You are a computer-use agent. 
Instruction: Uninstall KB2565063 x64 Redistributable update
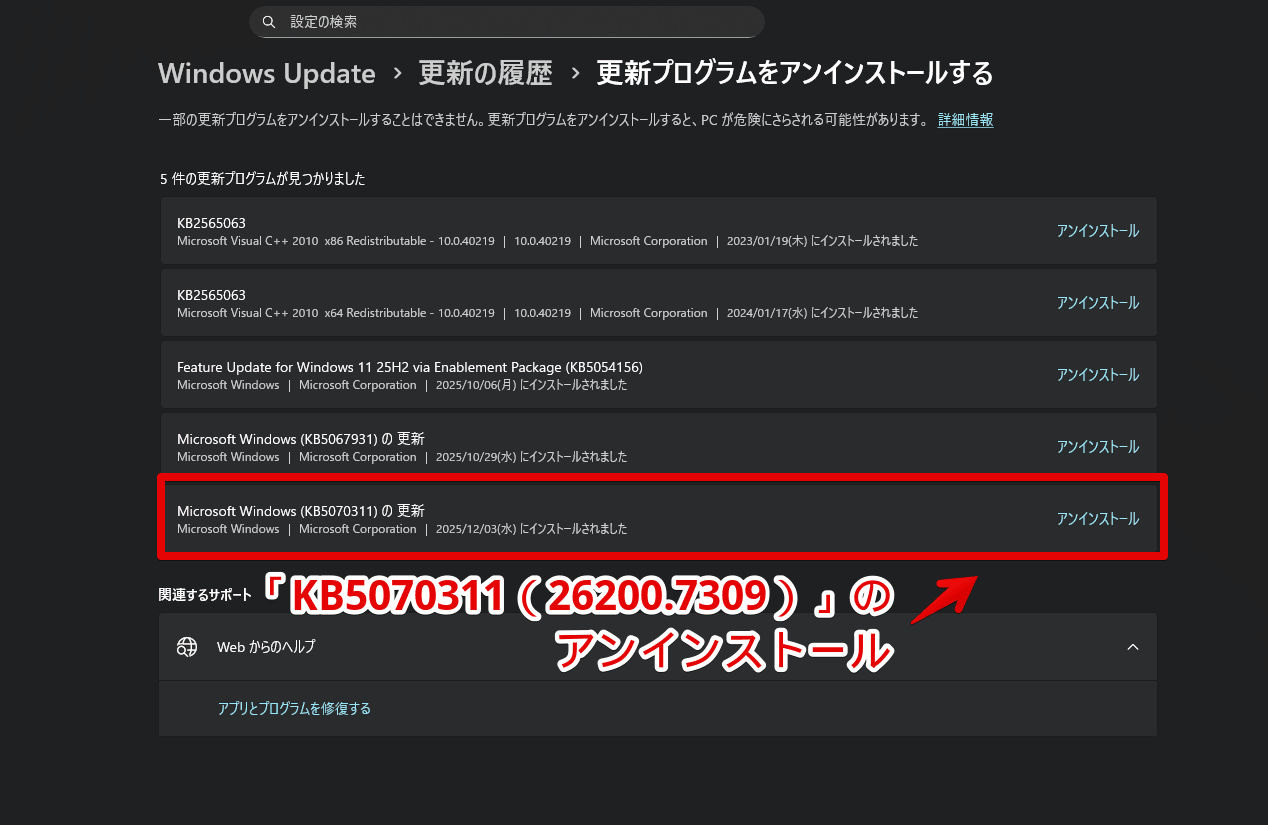(1097, 302)
